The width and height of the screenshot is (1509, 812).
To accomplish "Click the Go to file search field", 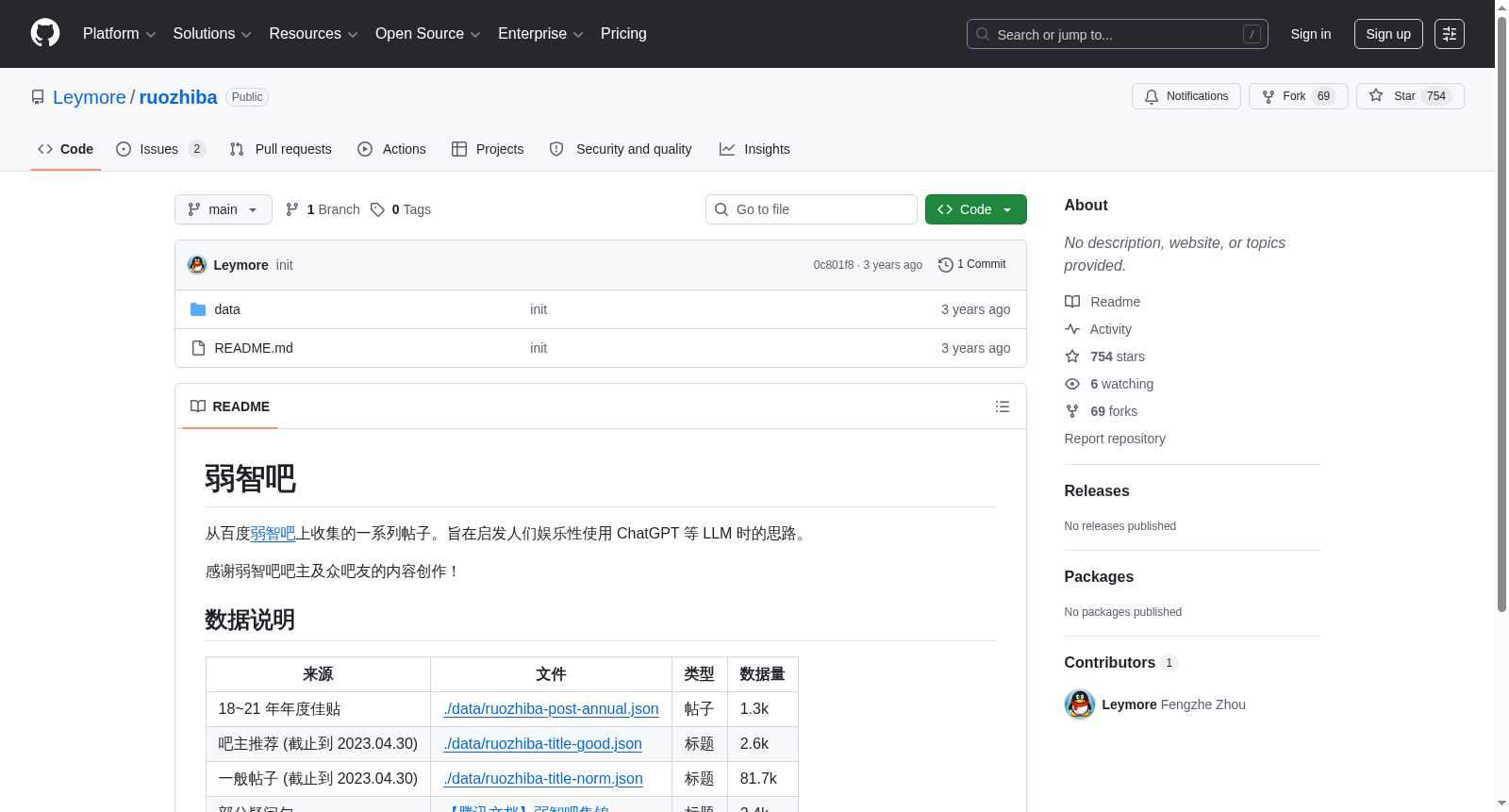I will 811,209.
